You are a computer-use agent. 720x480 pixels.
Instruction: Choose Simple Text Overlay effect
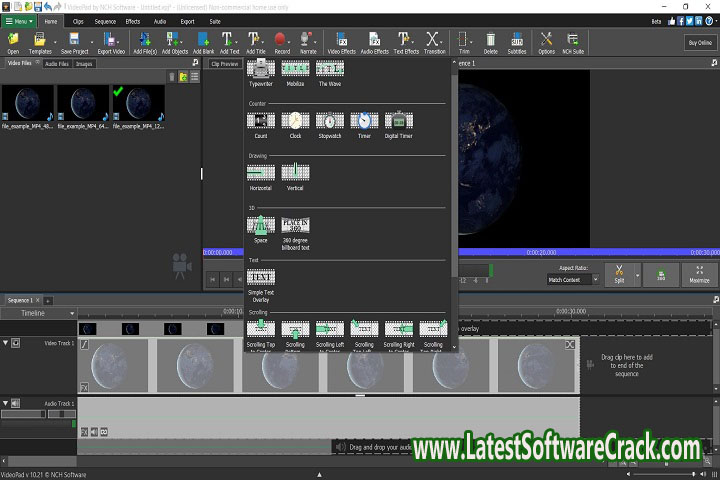(261, 286)
